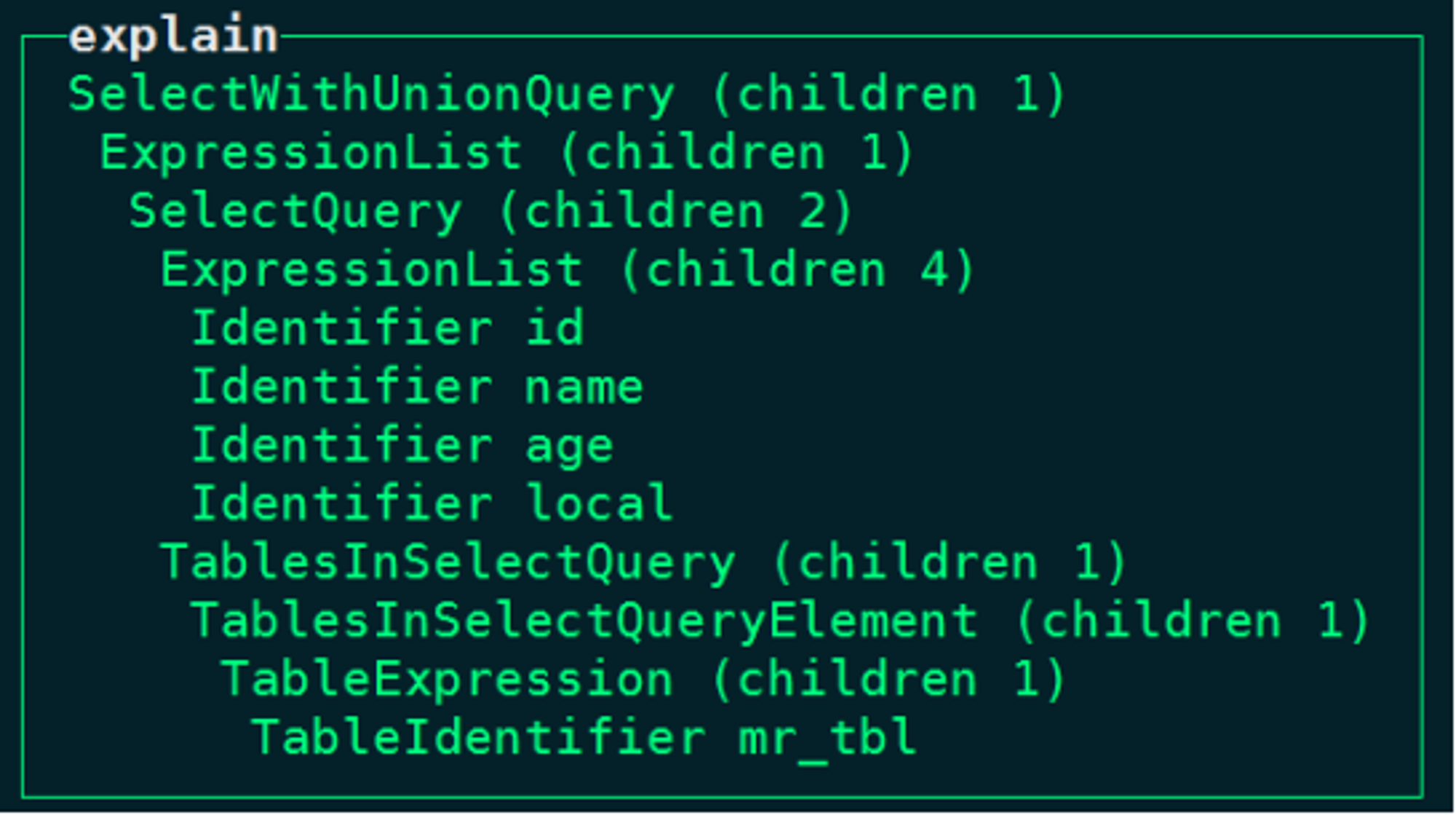The width and height of the screenshot is (1456, 815).
Task: Click '(children 2)' after SelectQuery
Action: click(x=677, y=212)
